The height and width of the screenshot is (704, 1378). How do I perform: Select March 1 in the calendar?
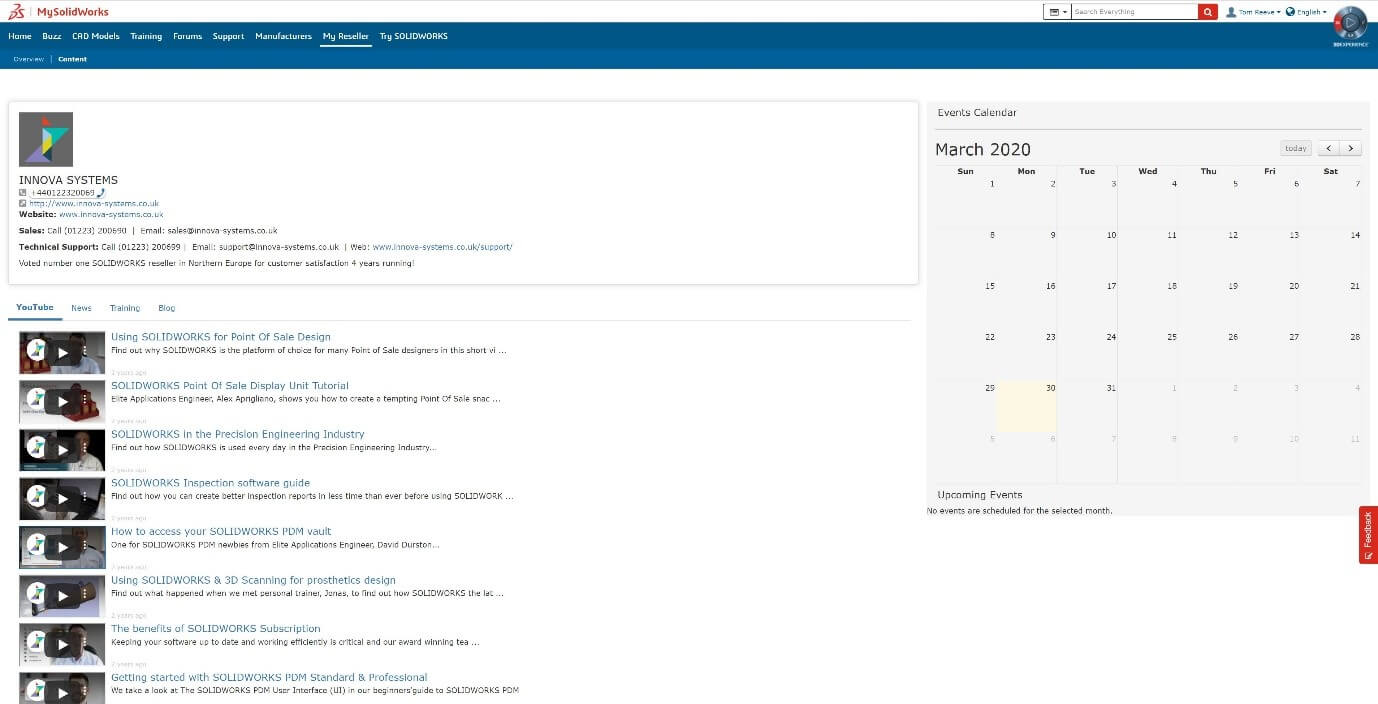[965, 201]
